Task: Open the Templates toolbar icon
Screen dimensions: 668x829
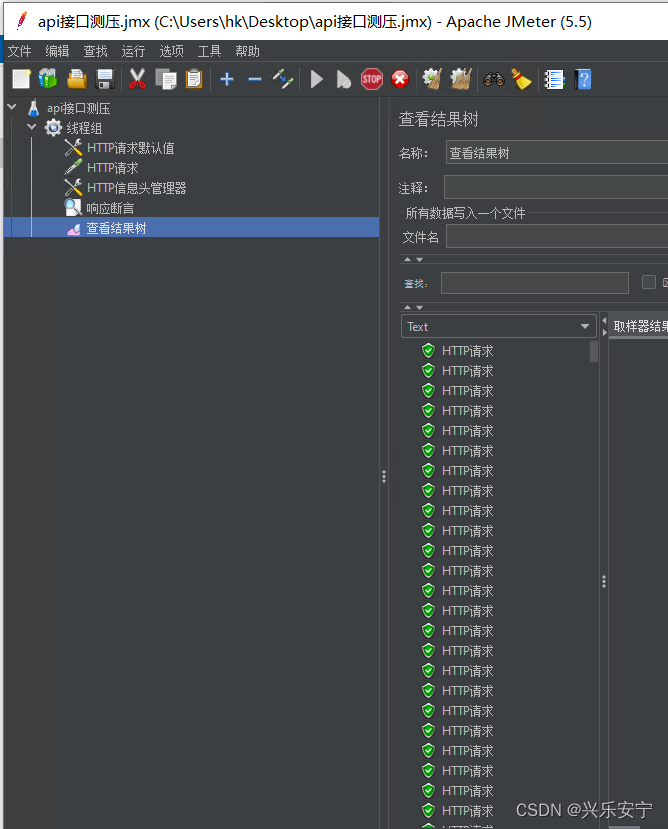Action: click(48, 79)
